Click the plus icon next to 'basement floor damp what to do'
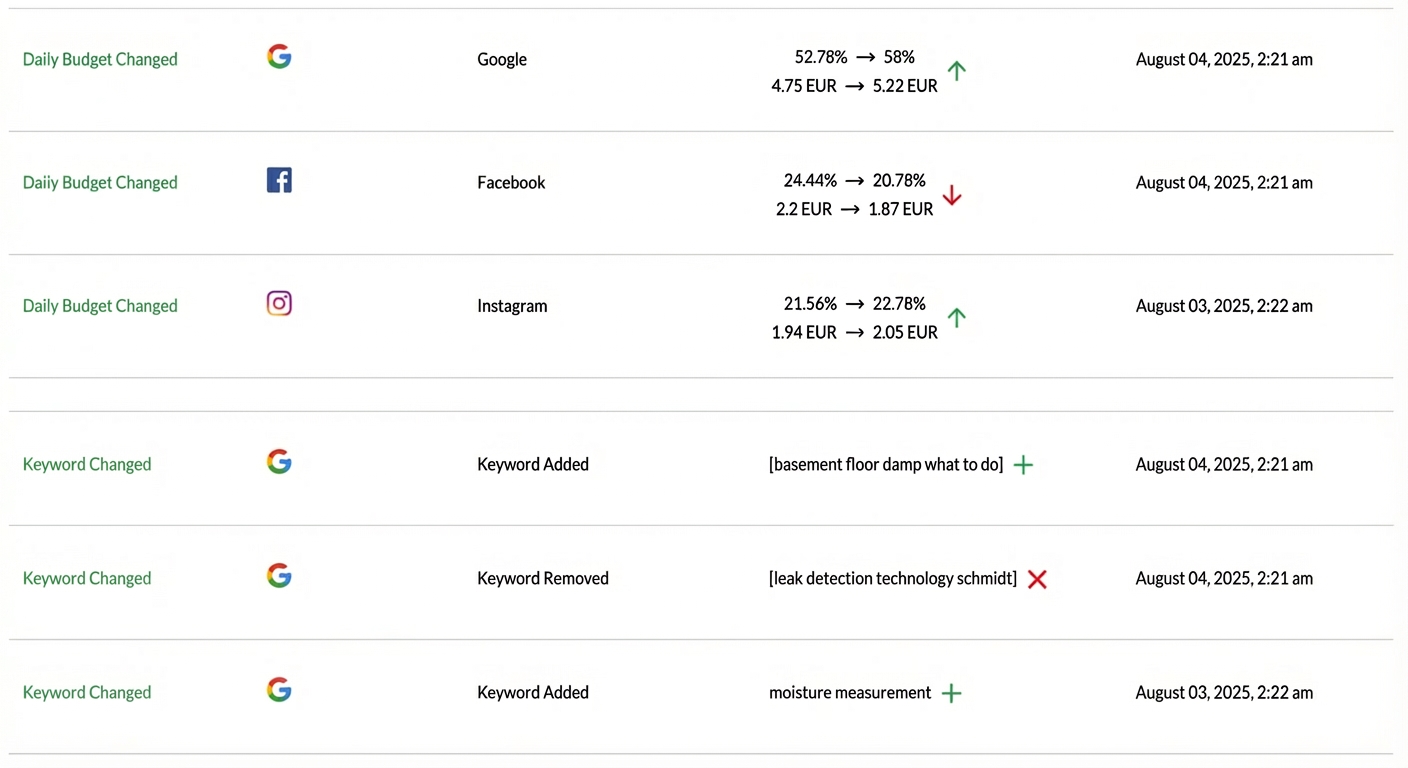Screen dimensions: 1408x768 pos(1022,464)
